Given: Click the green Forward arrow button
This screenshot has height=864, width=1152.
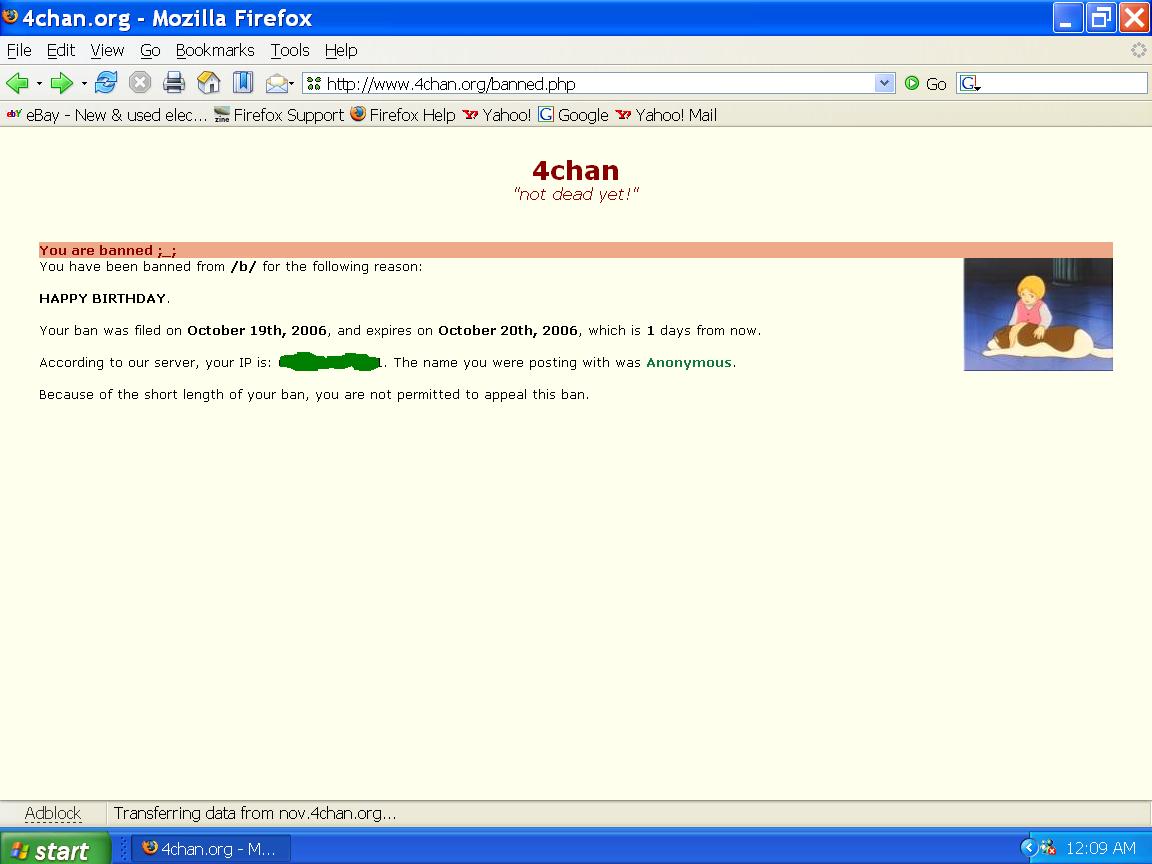Looking at the screenshot, I should pos(62,83).
